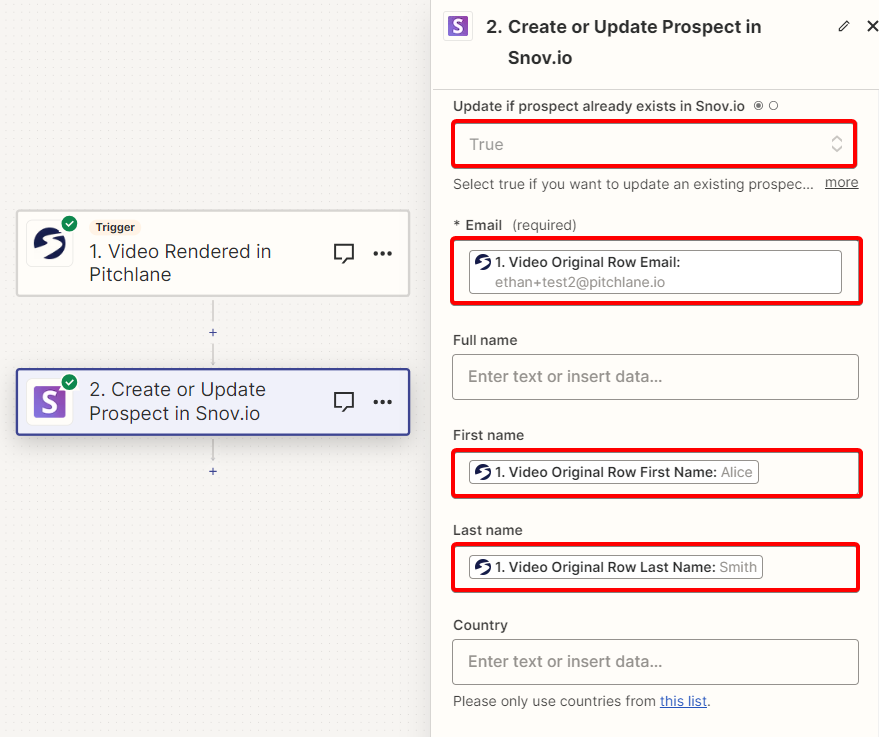Screen dimensions: 879x737
Task: Select the second radio option beside Update if prospect exists
Action: [774, 105]
